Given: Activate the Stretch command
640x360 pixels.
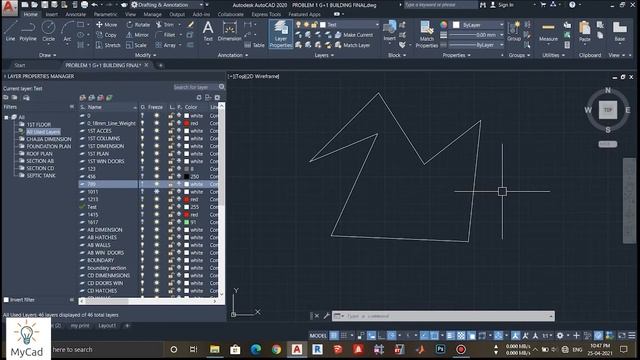Looking at the screenshot, I should click(x=108, y=45).
